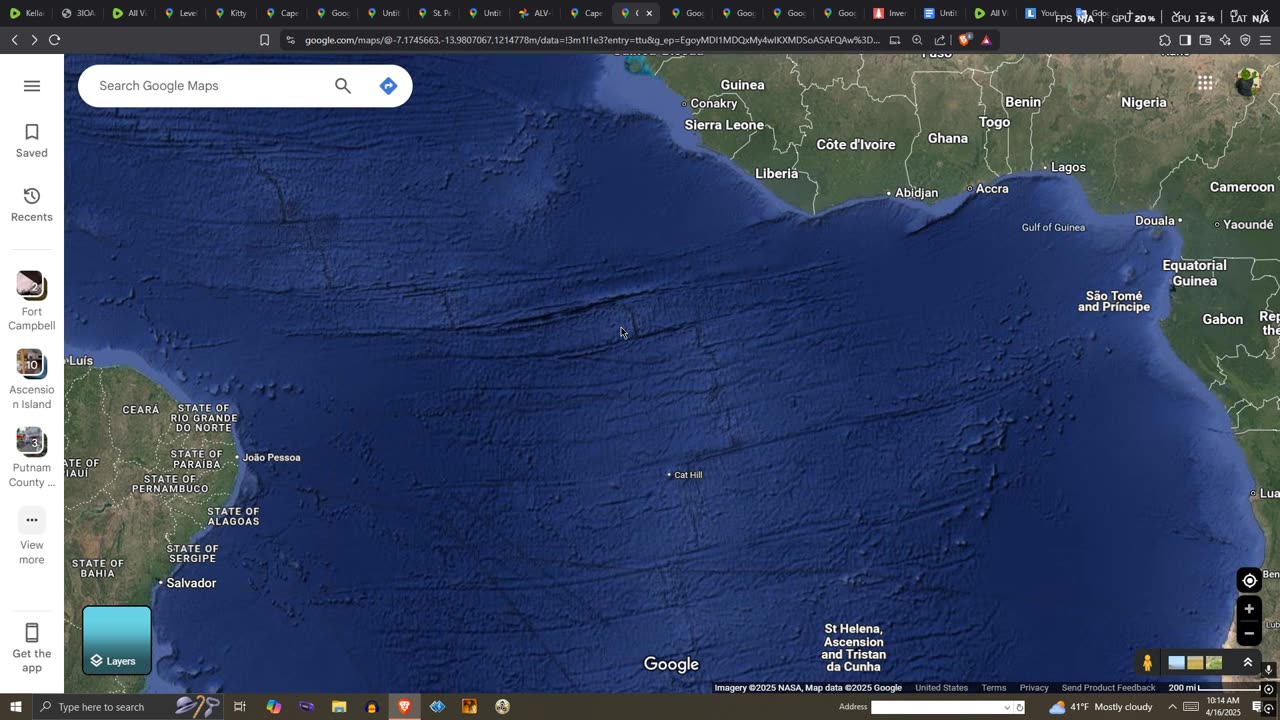The height and width of the screenshot is (720, 1280).
Task: Switch to the Kitty tab
Action: click(231, 13)
